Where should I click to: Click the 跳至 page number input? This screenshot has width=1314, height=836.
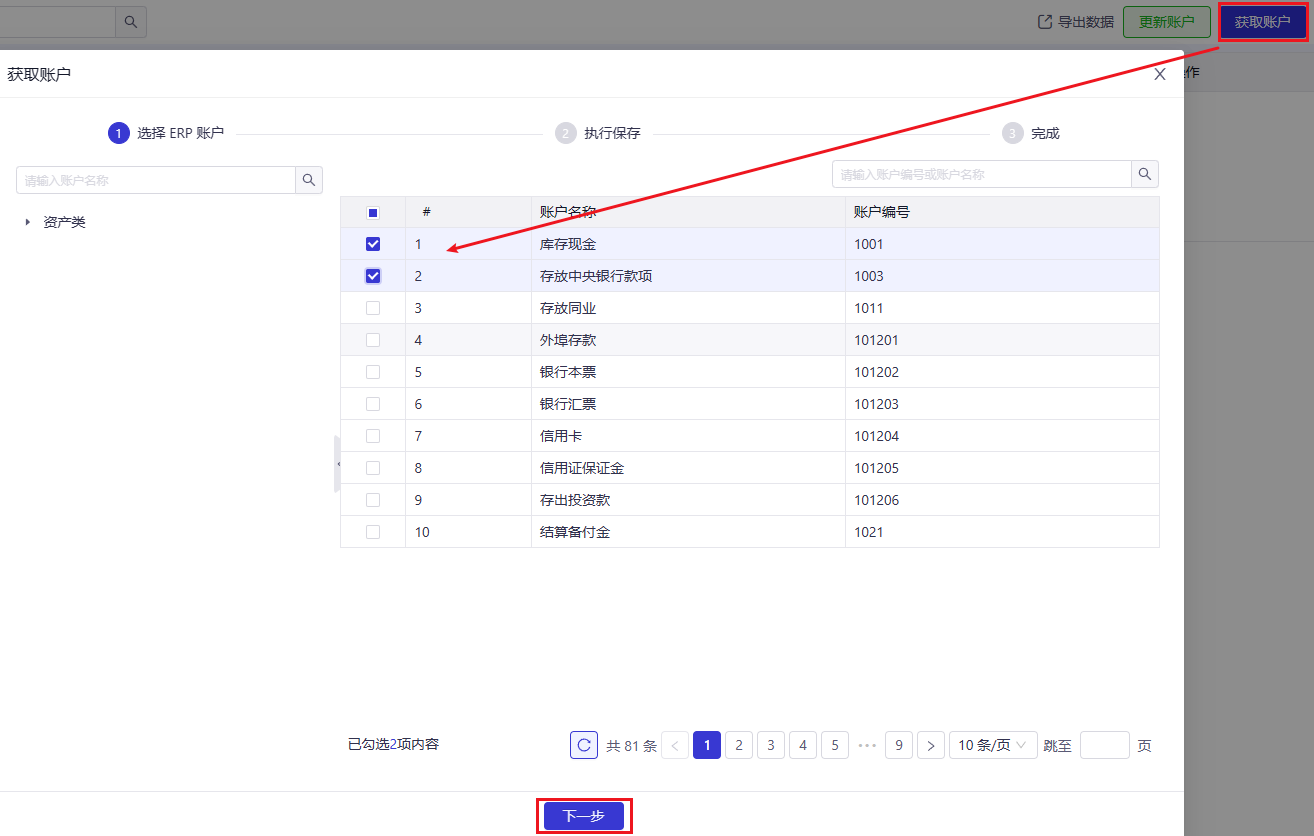pyautogui.click(x=1105, y=745)
